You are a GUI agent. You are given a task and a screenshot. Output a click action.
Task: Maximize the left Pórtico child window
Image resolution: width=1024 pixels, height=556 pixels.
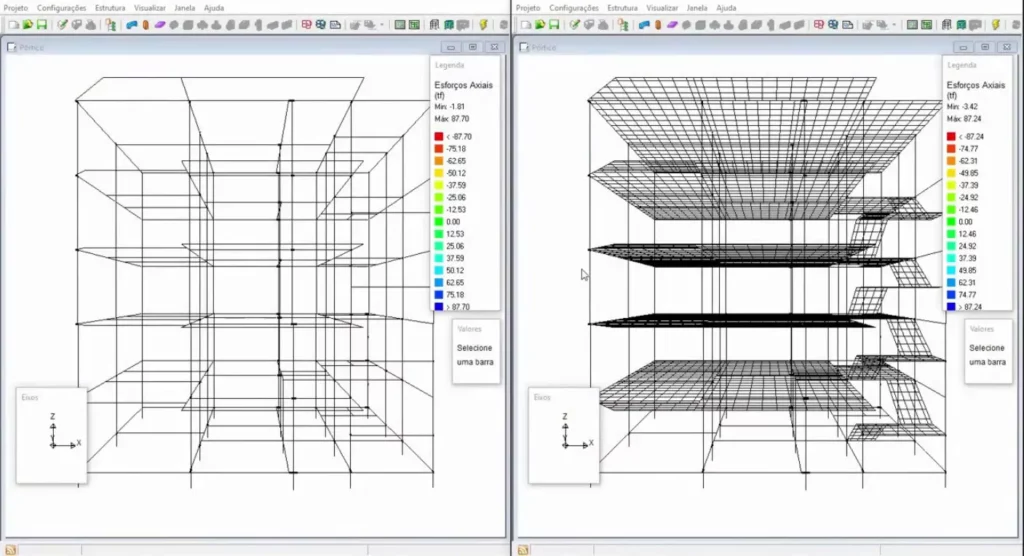click(472, 46)
